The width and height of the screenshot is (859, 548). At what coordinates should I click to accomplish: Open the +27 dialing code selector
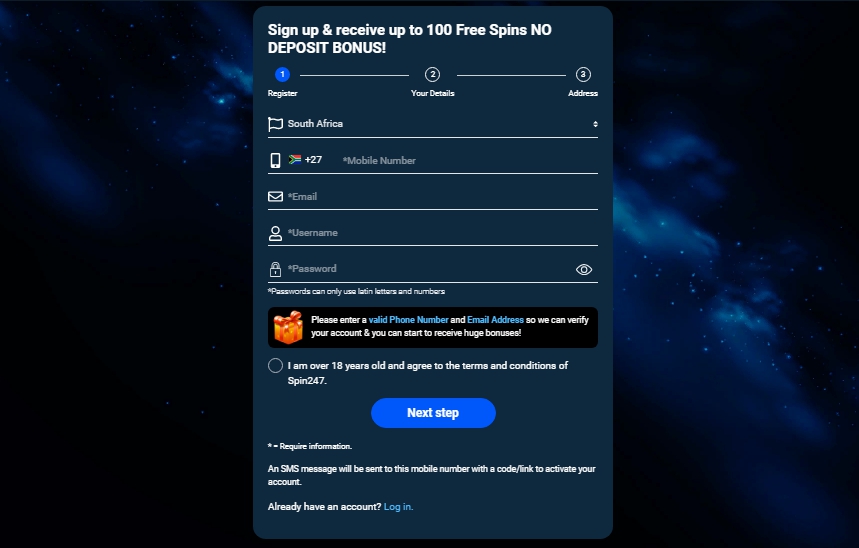point(305,159)
